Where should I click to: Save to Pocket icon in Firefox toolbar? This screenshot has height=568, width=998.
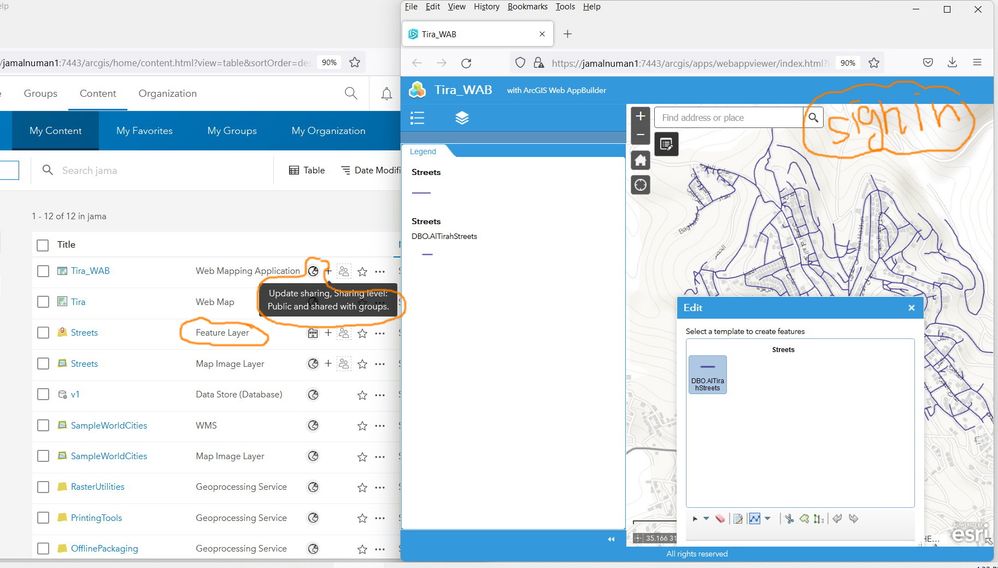pyautogui.click(x=928, y=62)
